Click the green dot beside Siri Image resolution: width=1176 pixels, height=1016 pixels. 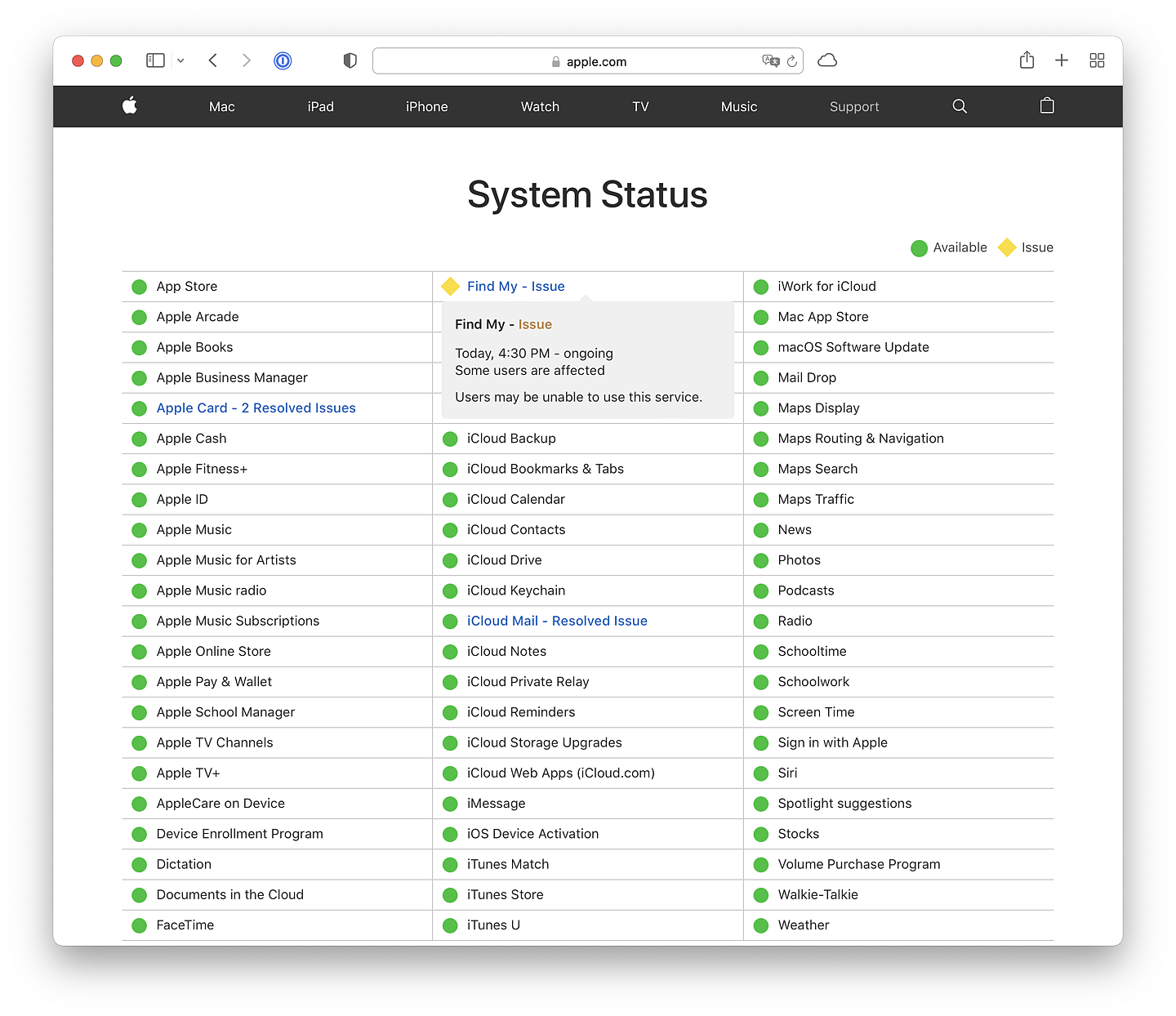[761, 774]
